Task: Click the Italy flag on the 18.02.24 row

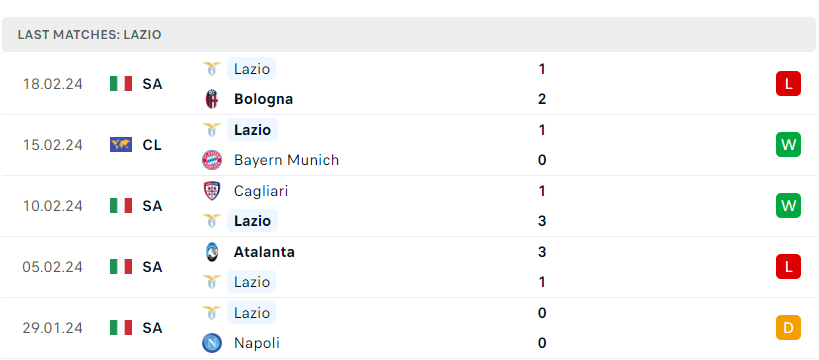Action: click(121, 84)
